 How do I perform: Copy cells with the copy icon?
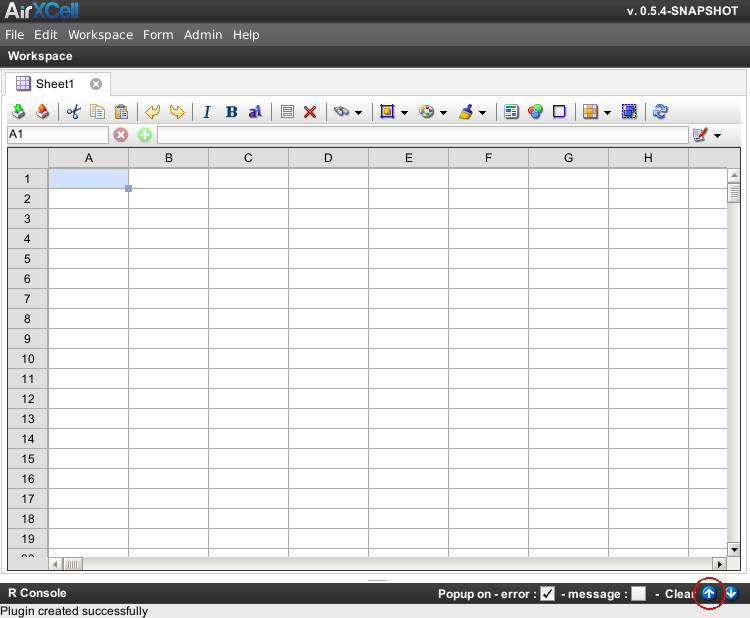pos(98,112)
